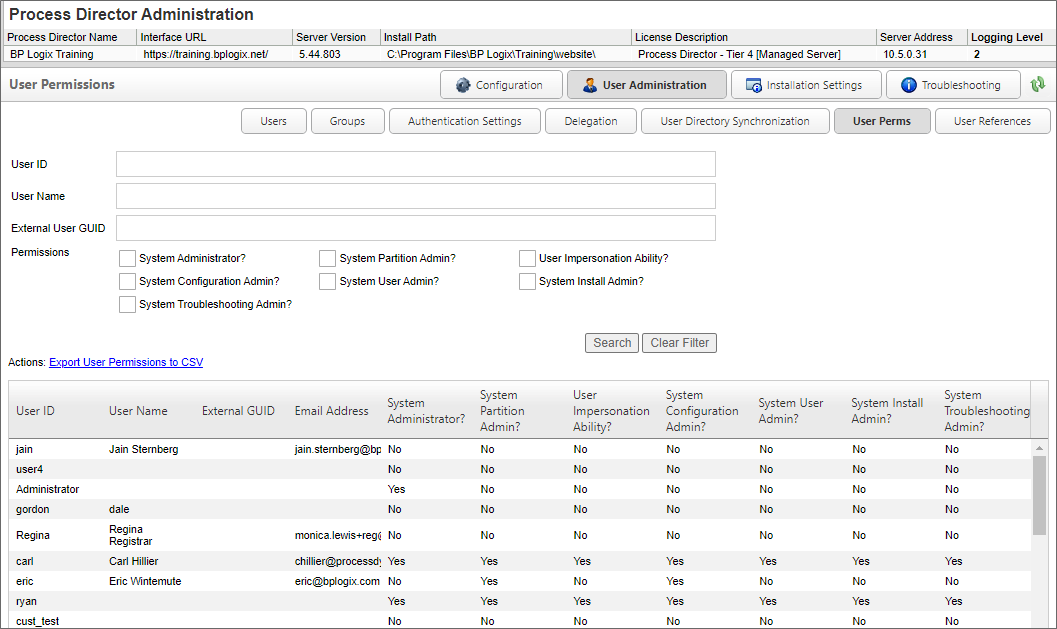Screen dimensions: 1057x629
Task: Enable the System Administrator checkbox
Action: pyautogui.click(x=127, y=258)
